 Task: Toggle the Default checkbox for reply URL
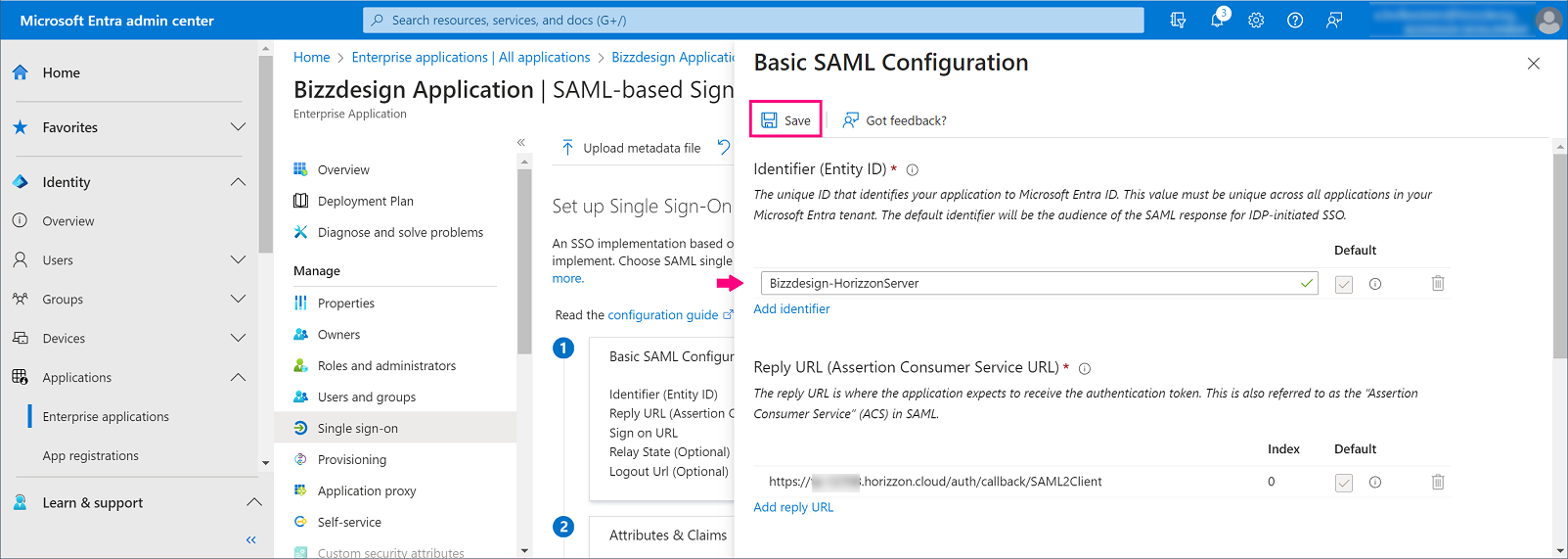click(1344, 483)
